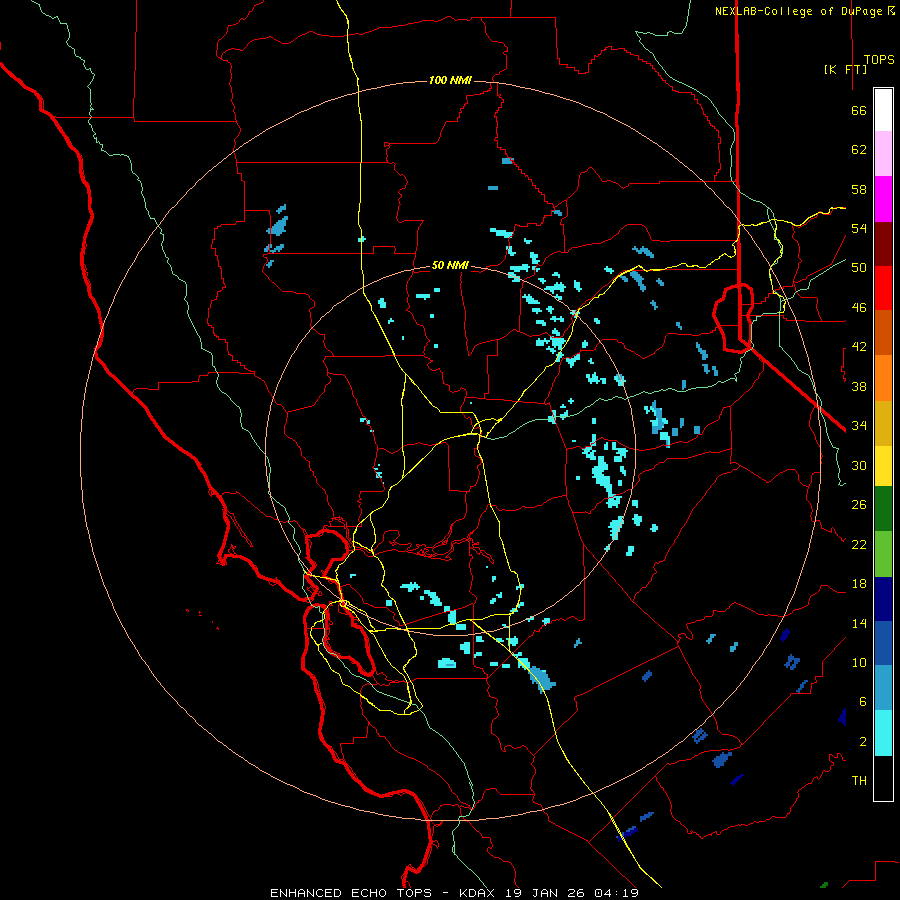Select the light green legend color band

883,554
